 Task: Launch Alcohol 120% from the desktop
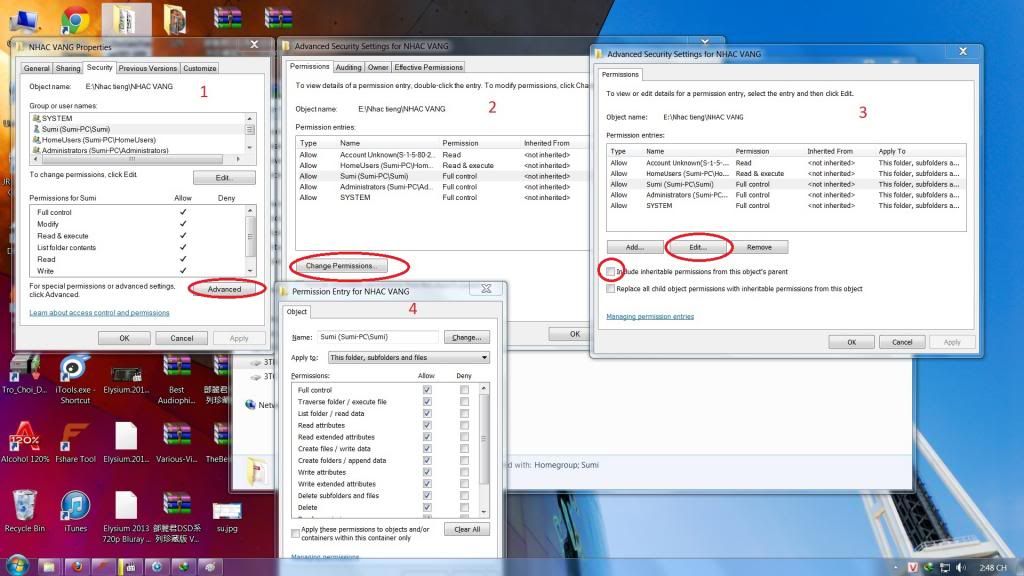tap(25, 443)
